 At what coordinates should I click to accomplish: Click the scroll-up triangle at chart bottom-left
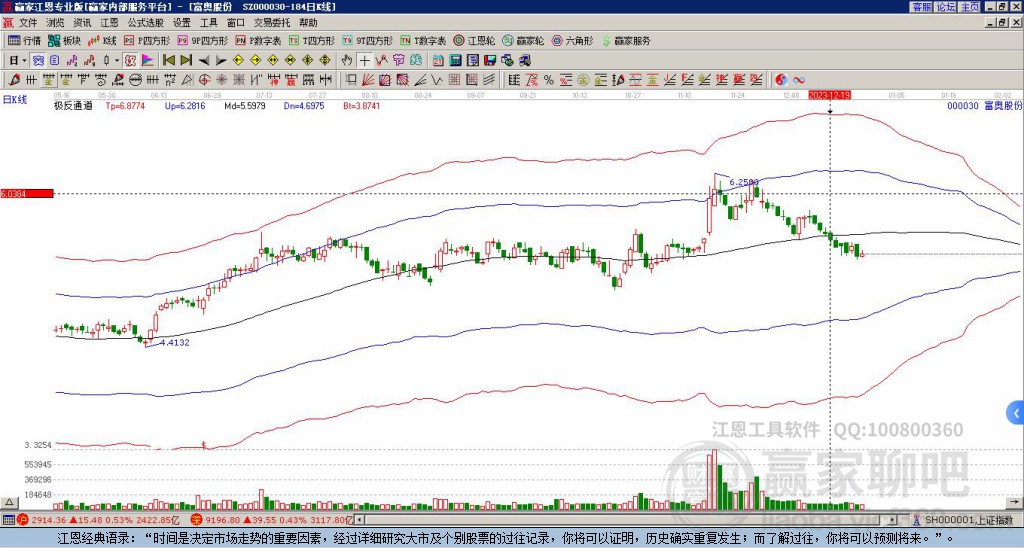click(9, 502)
